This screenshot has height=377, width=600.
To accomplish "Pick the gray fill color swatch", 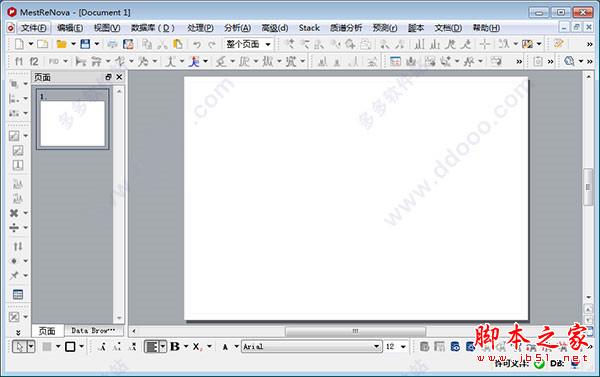I will (x=47, y=347).
